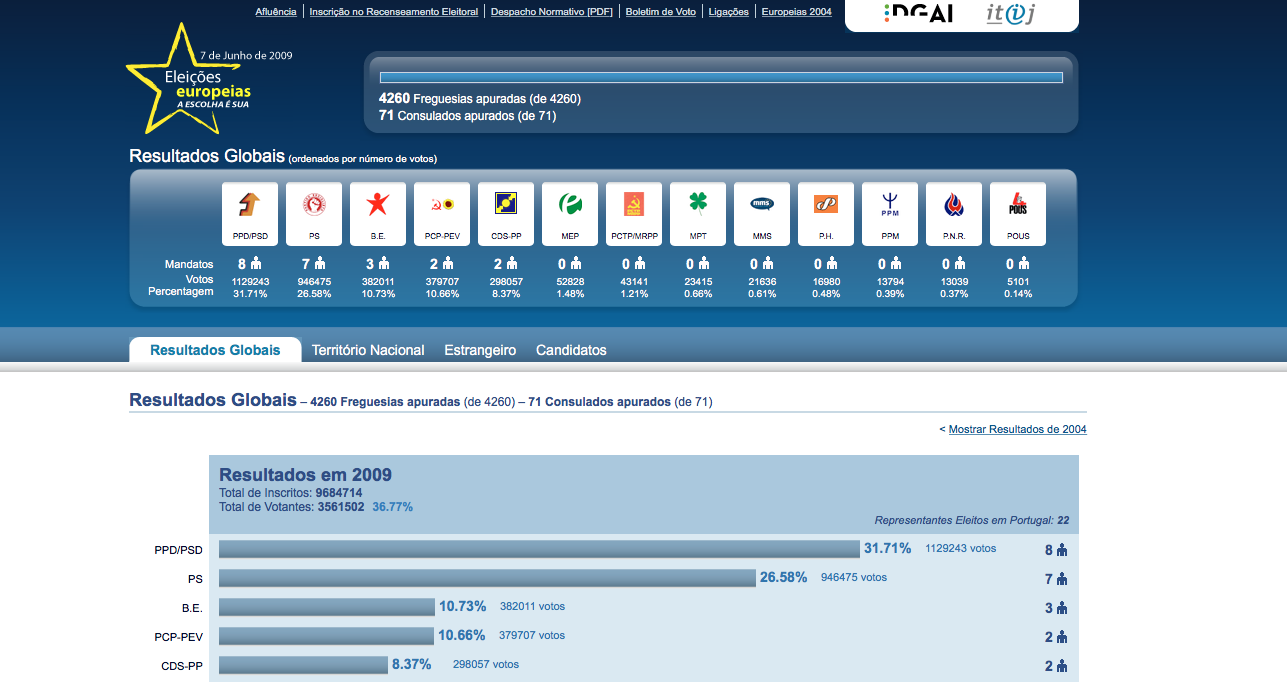Click the counting progress bar
Viewport: 1287px width, 682px height.
click(721, 77)
